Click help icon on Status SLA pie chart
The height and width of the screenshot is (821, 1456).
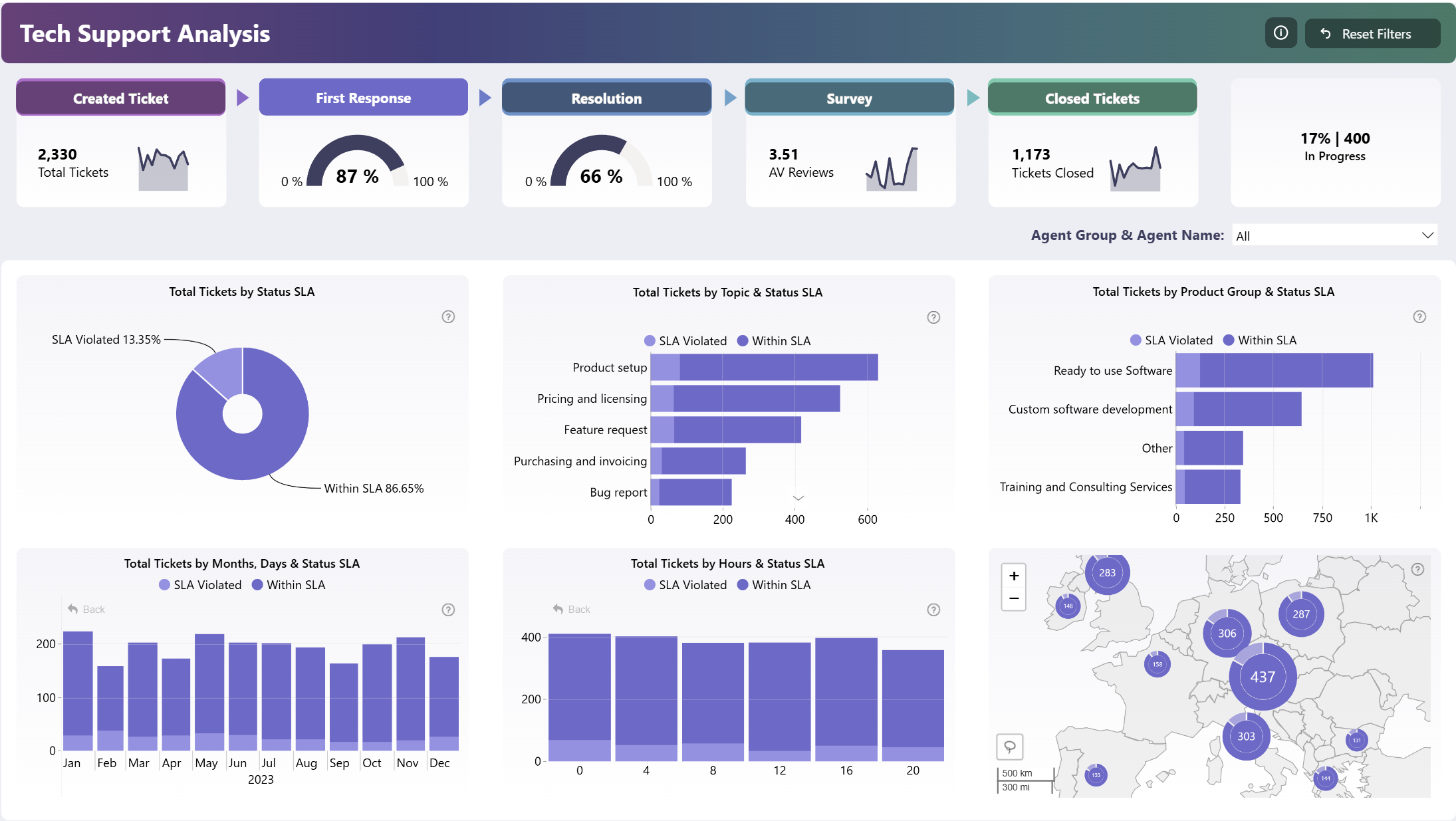[448, 317]
